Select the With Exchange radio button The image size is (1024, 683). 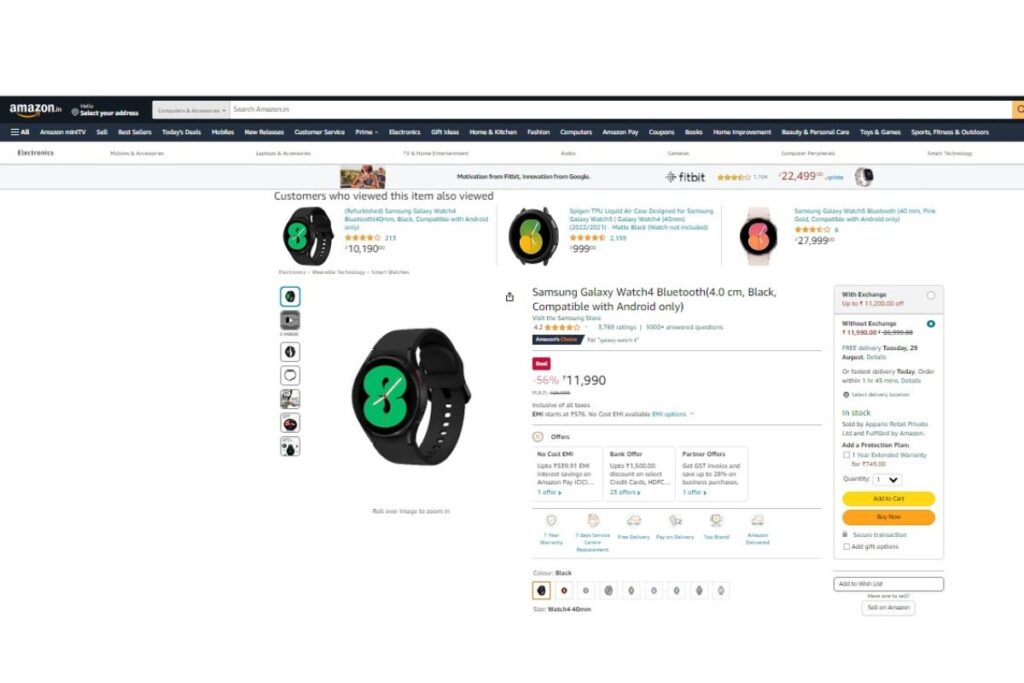coord(931,295)
